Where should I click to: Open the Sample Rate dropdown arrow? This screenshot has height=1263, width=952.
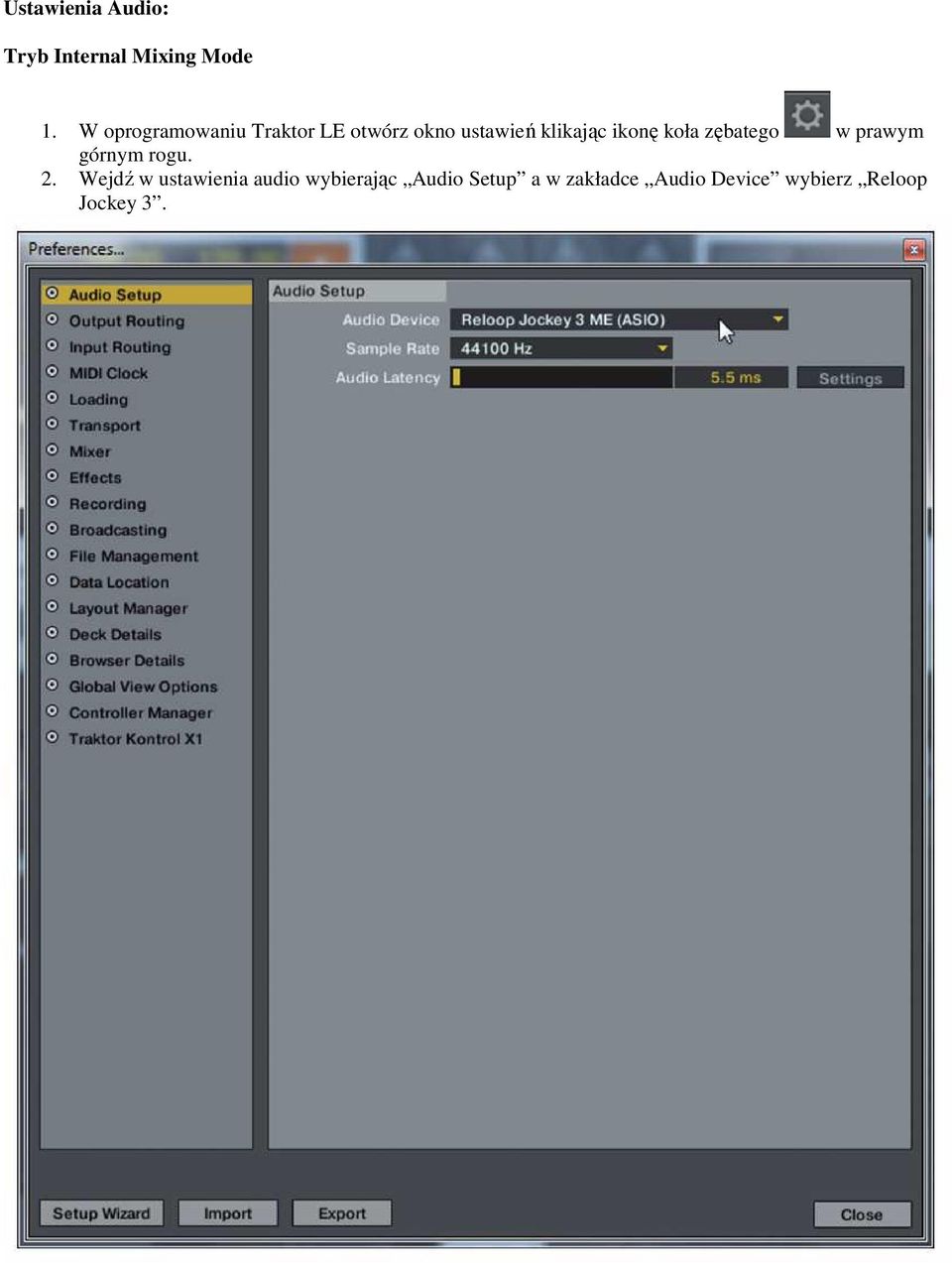[662, 348]
